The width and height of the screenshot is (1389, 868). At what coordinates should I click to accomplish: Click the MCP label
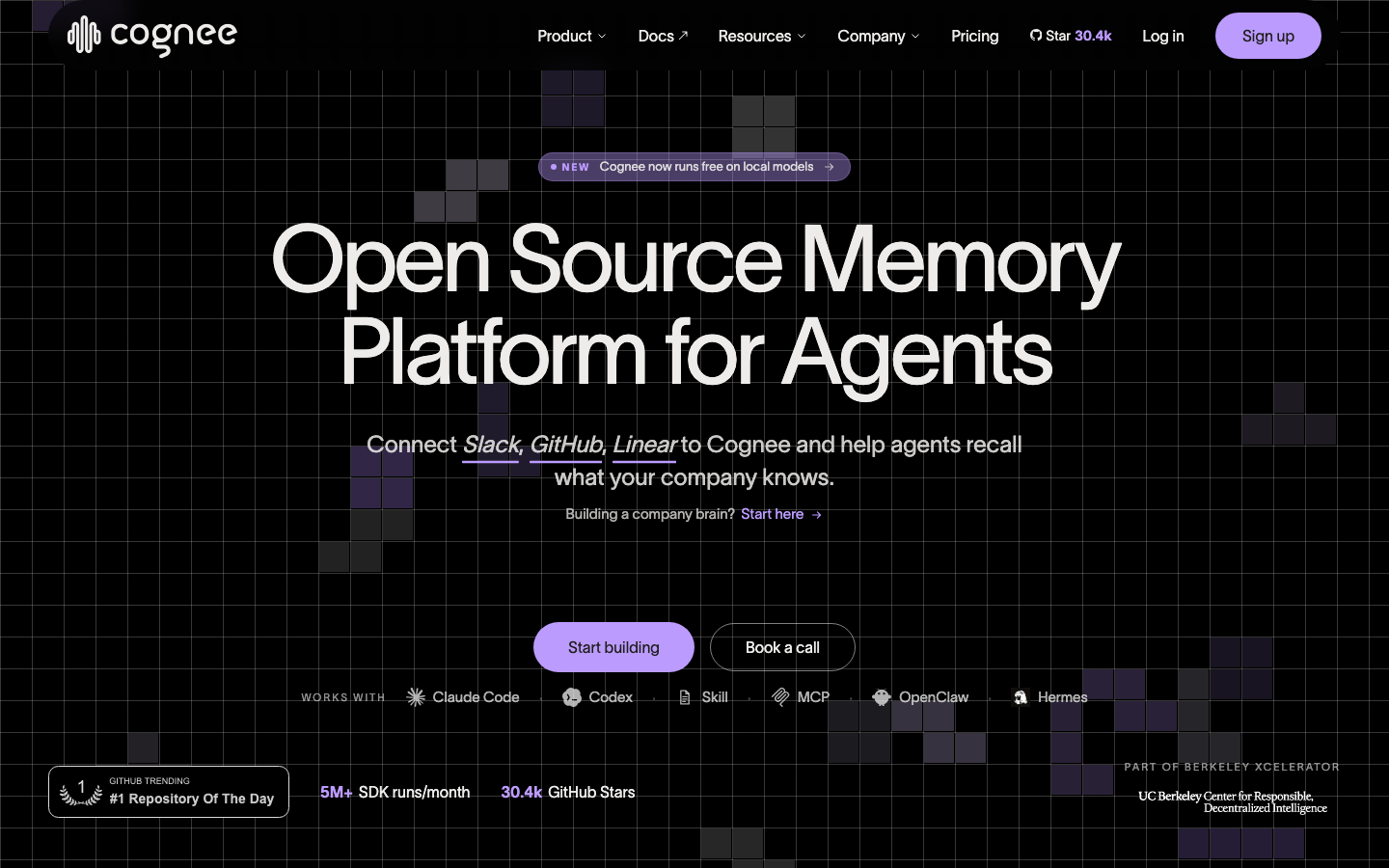click(x=813, y=697)
